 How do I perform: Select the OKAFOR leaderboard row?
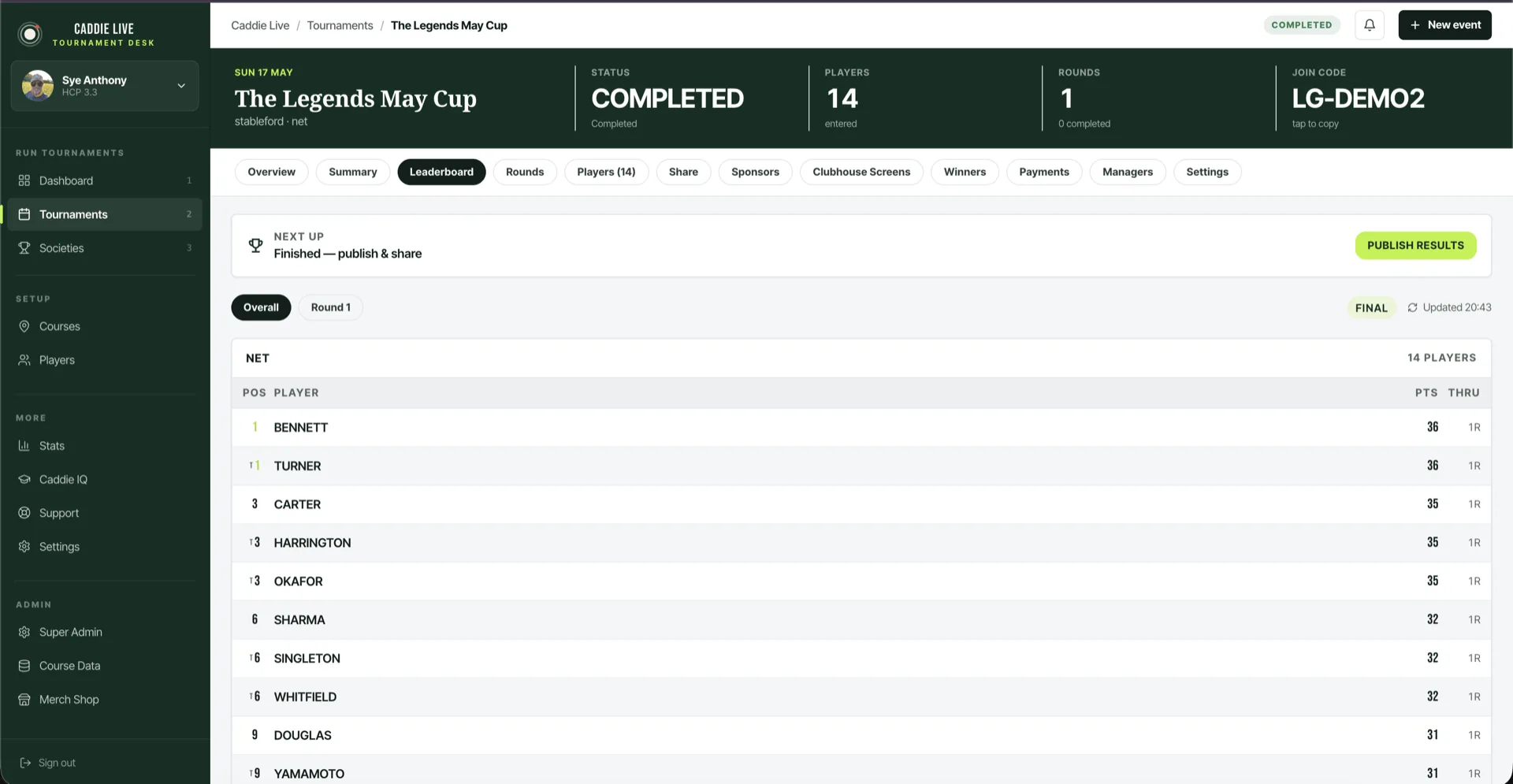click(861, 581)
